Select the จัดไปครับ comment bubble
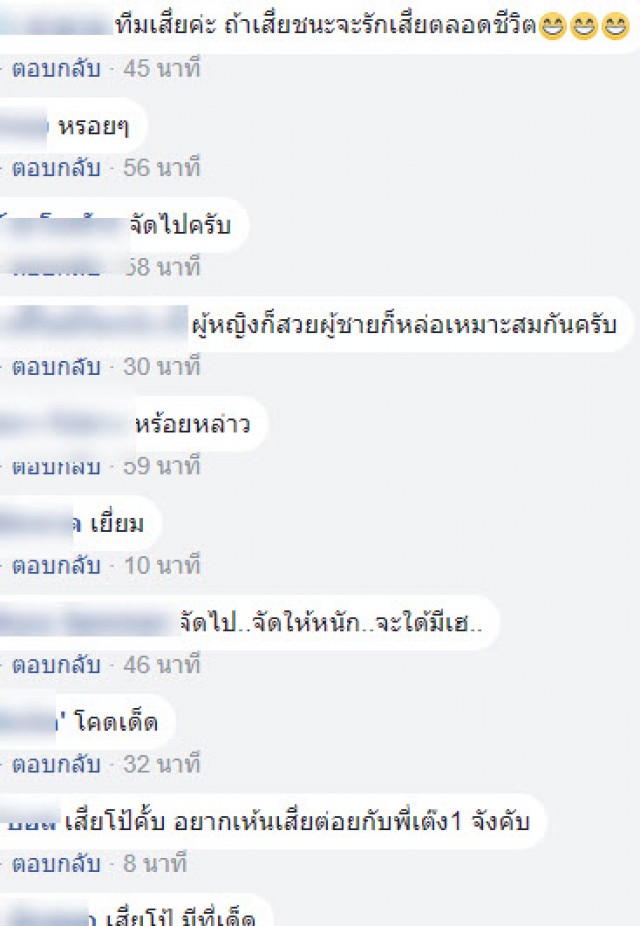Screen dimensions: 640x926 (x=124, y=226)
